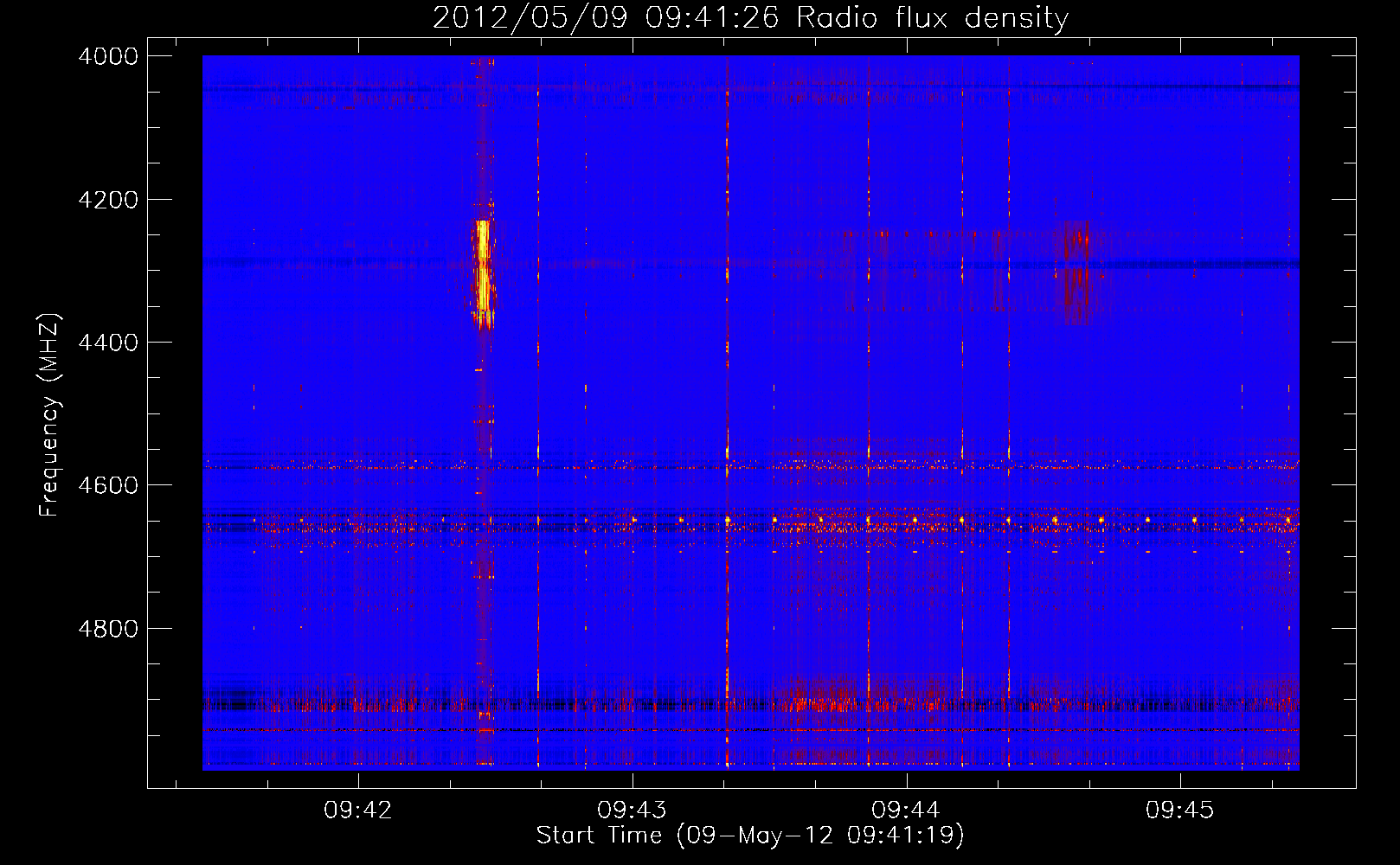
Task: Click the '4000' frequency axis label
Action: (108, 56)
